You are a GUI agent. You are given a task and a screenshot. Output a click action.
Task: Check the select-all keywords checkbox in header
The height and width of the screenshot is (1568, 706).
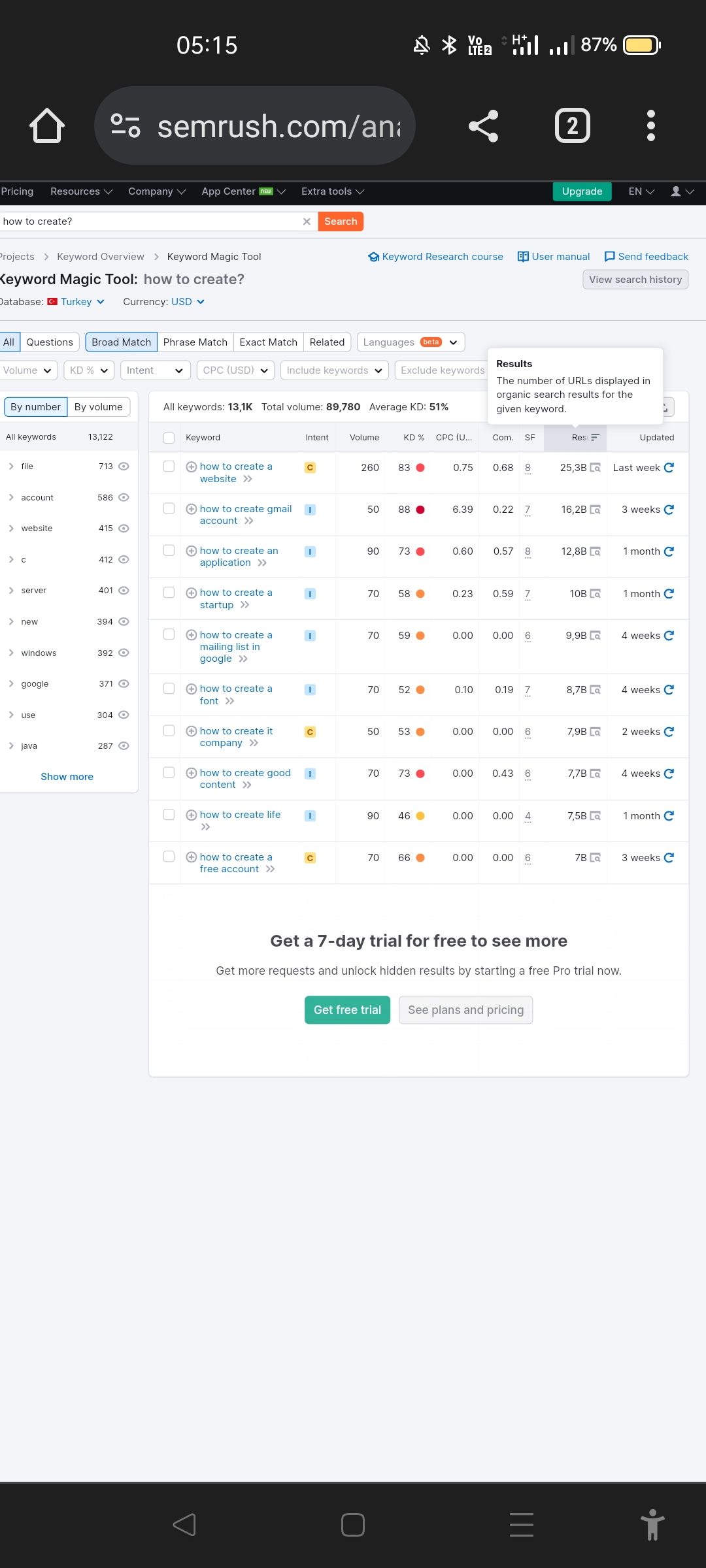(169, 438)
